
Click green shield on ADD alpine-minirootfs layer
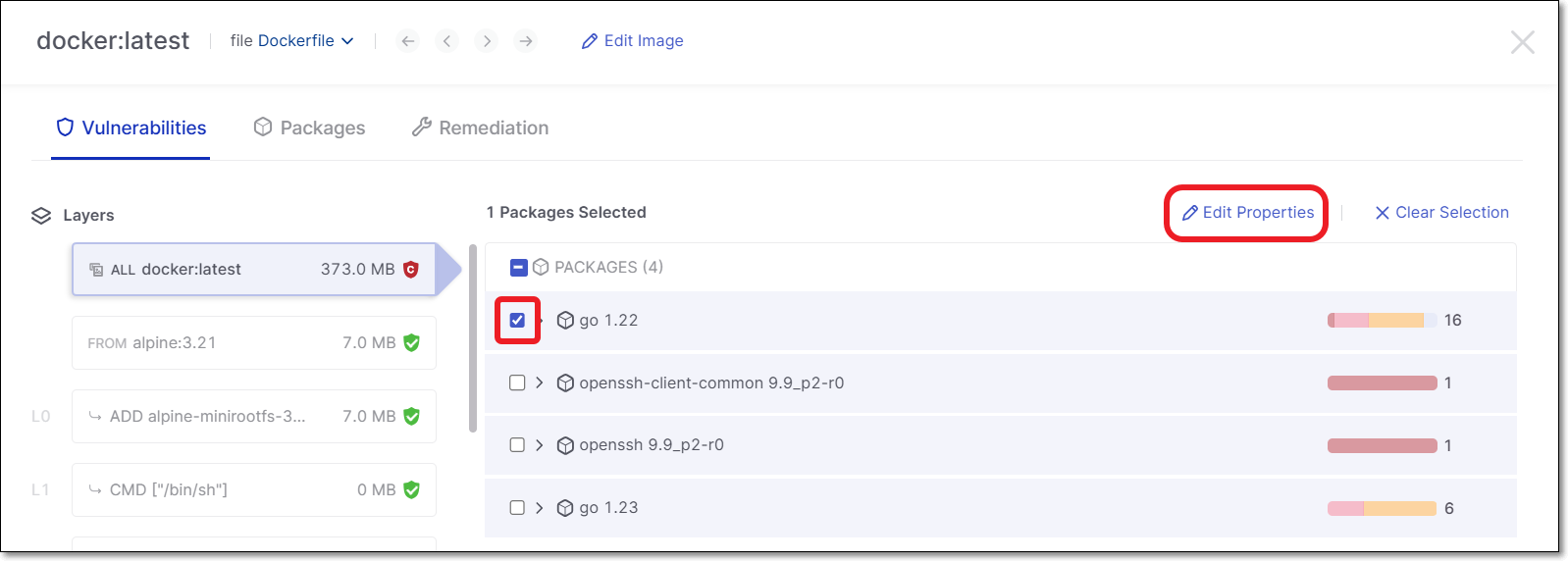point(411,416)
